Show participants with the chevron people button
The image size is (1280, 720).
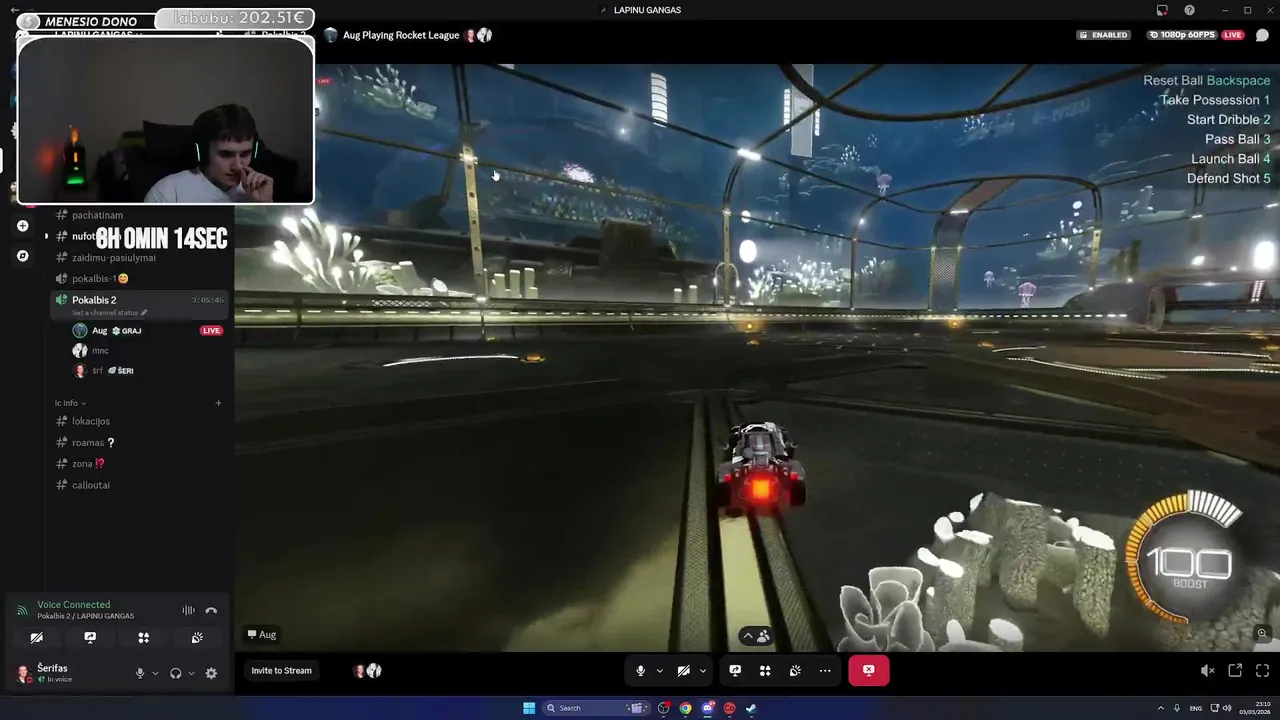point(756,636)
